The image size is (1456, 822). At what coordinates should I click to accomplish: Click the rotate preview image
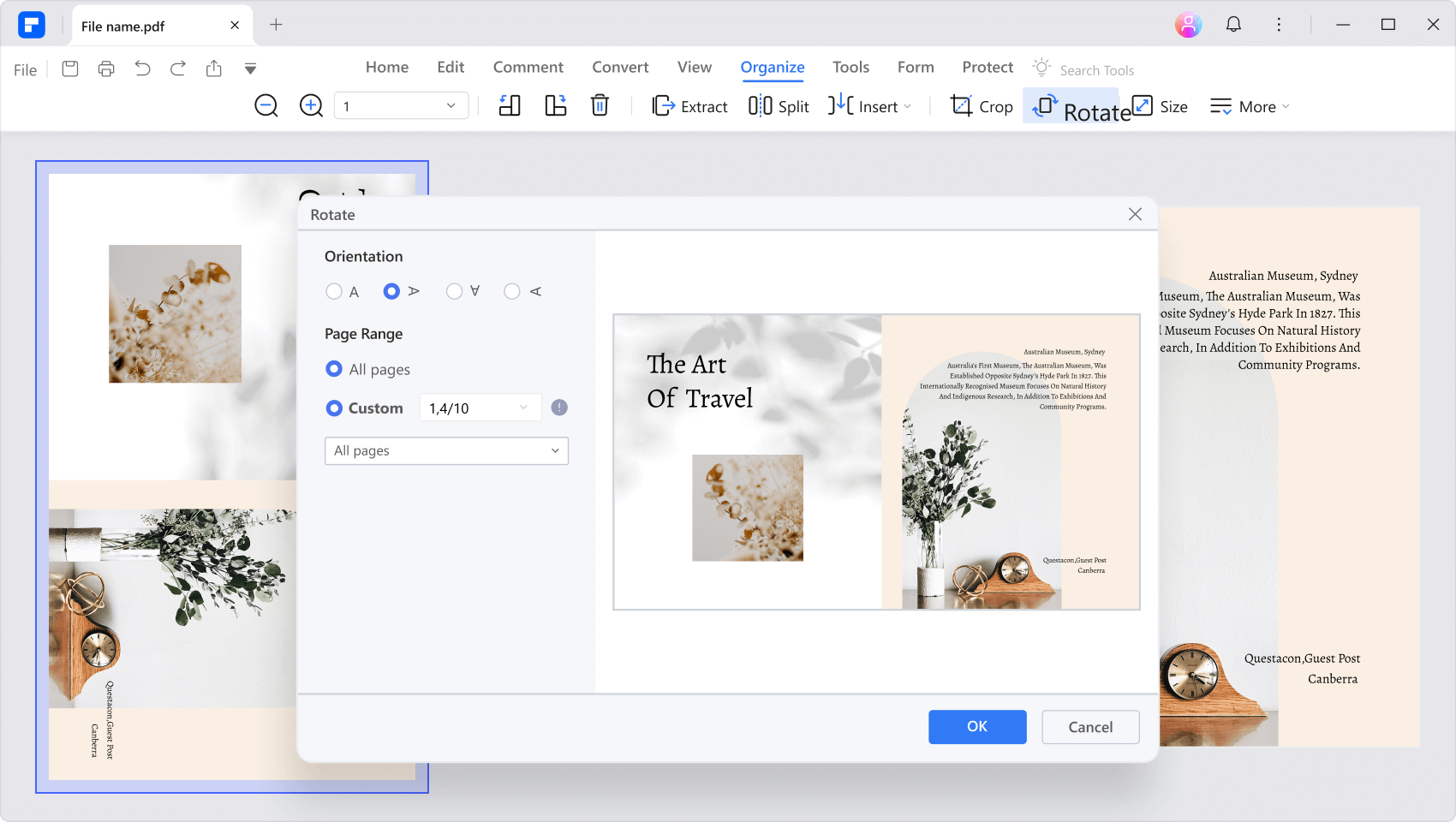coord(876,462)
